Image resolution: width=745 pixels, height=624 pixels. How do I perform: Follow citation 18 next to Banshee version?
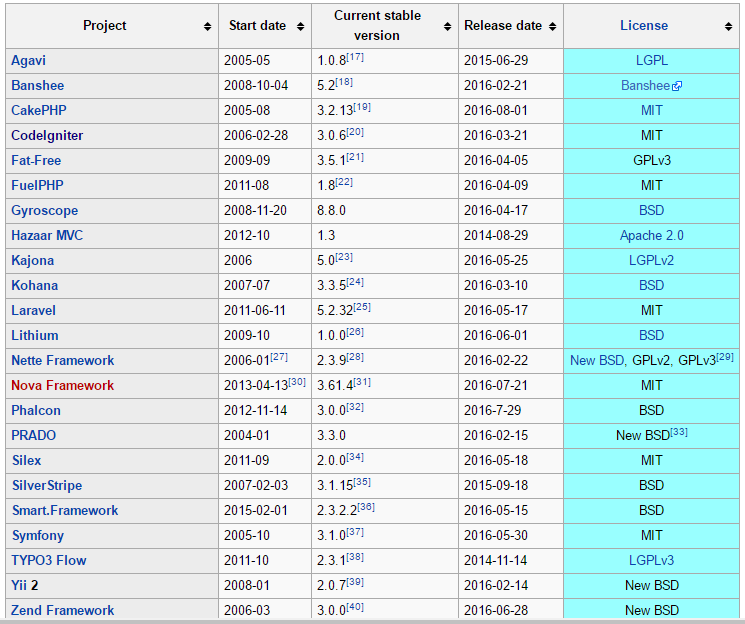pyautogui.click(x=344, y=82)
